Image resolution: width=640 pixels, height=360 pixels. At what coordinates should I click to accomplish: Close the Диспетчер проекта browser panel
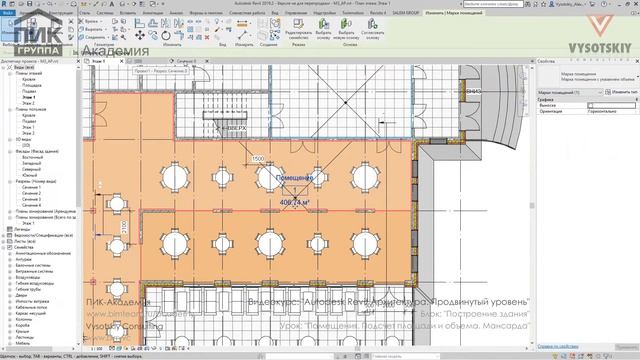tap(78, 61)
